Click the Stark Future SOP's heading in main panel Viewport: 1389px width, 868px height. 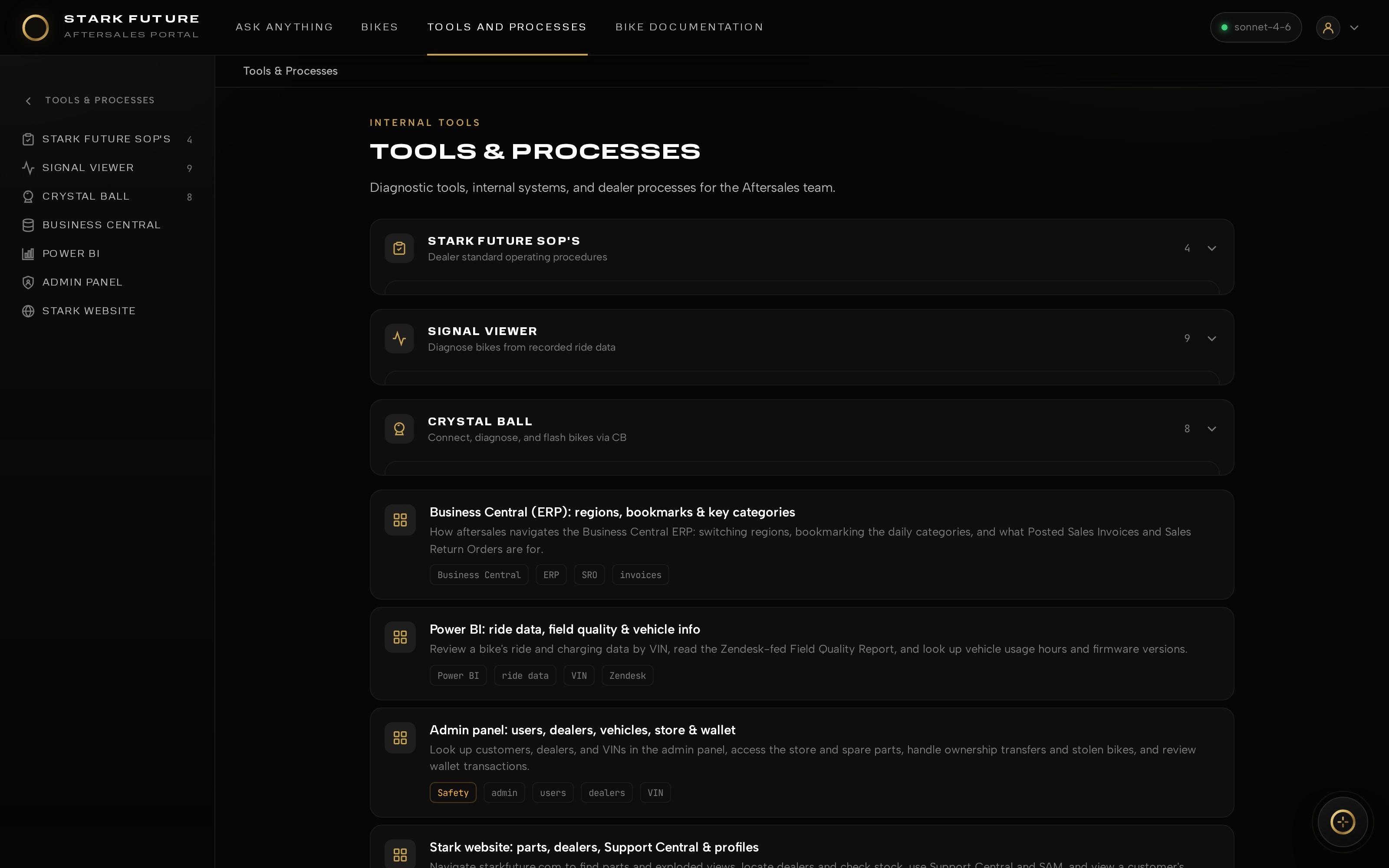504,241
